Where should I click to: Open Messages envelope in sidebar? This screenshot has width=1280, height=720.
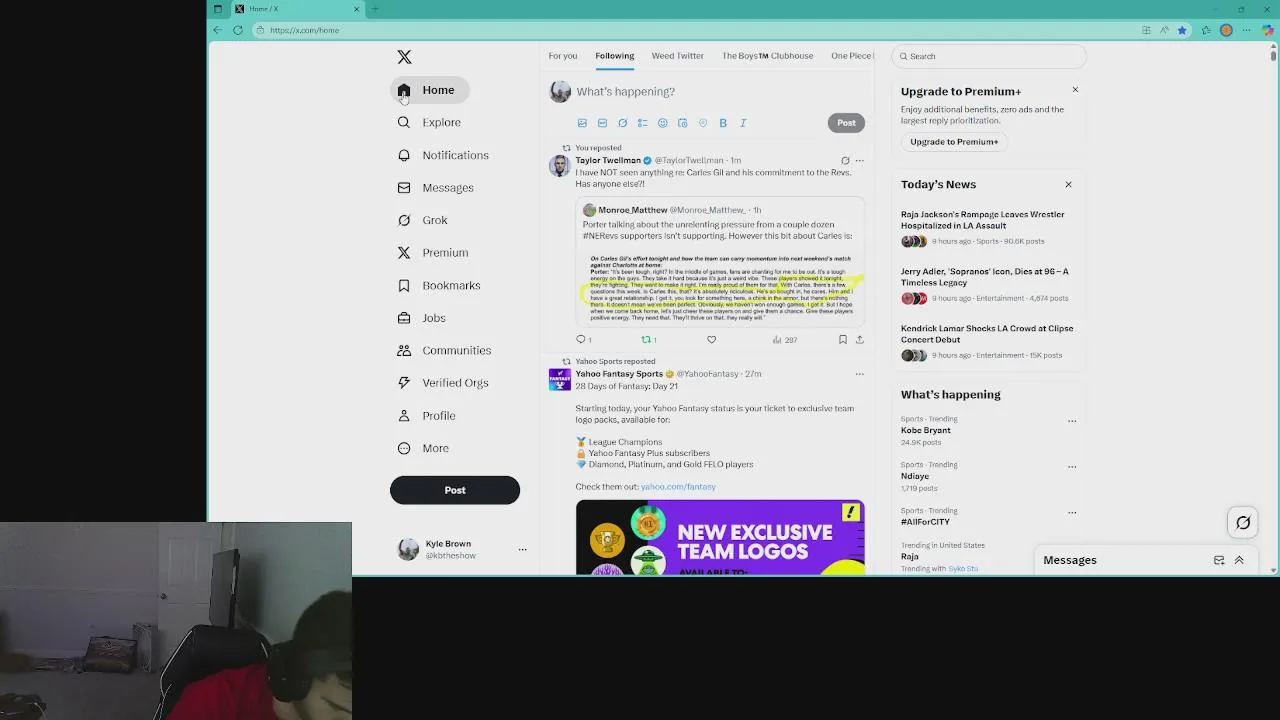point(435,188)
